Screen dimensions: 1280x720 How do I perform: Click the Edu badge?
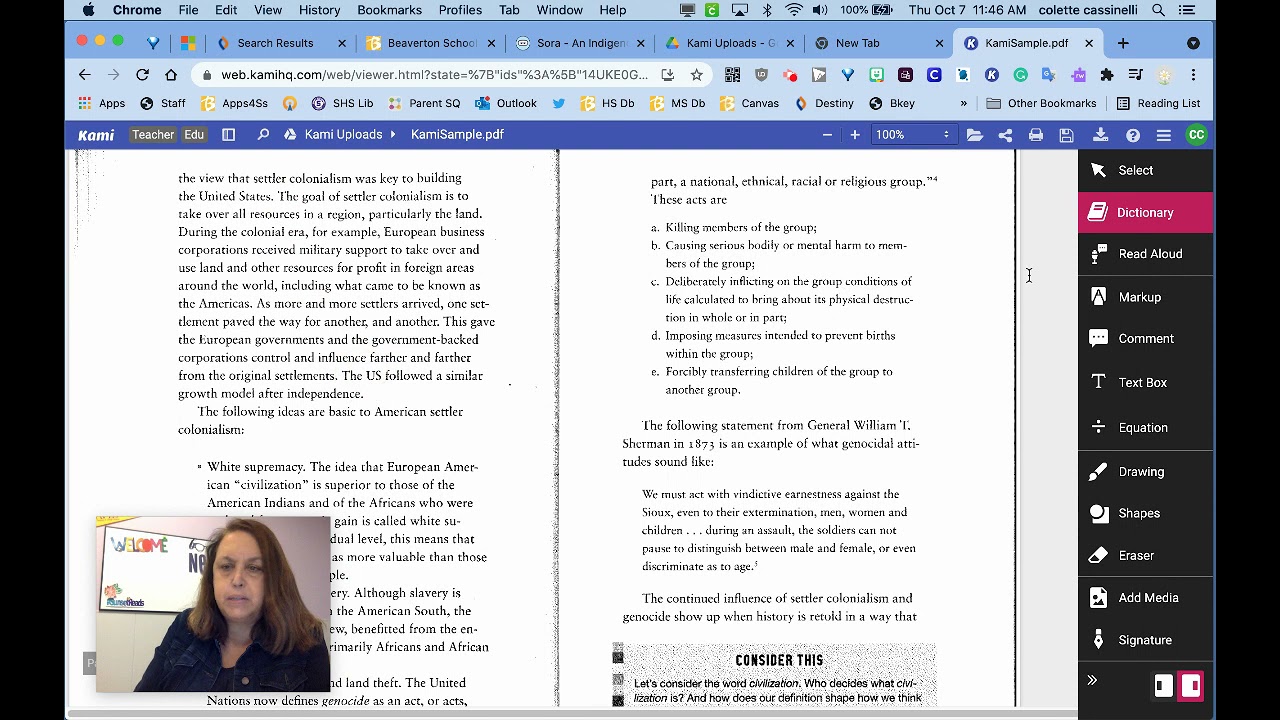point(194,134)
